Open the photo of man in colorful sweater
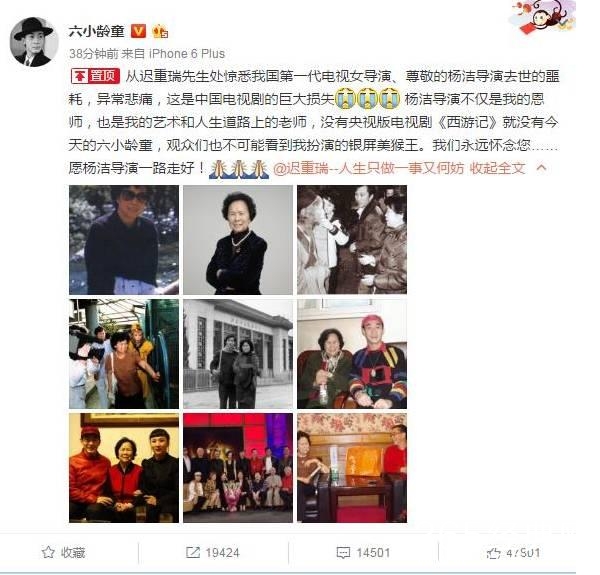The width and height of the screenshot is (600, 575). (x=352, y=353)
